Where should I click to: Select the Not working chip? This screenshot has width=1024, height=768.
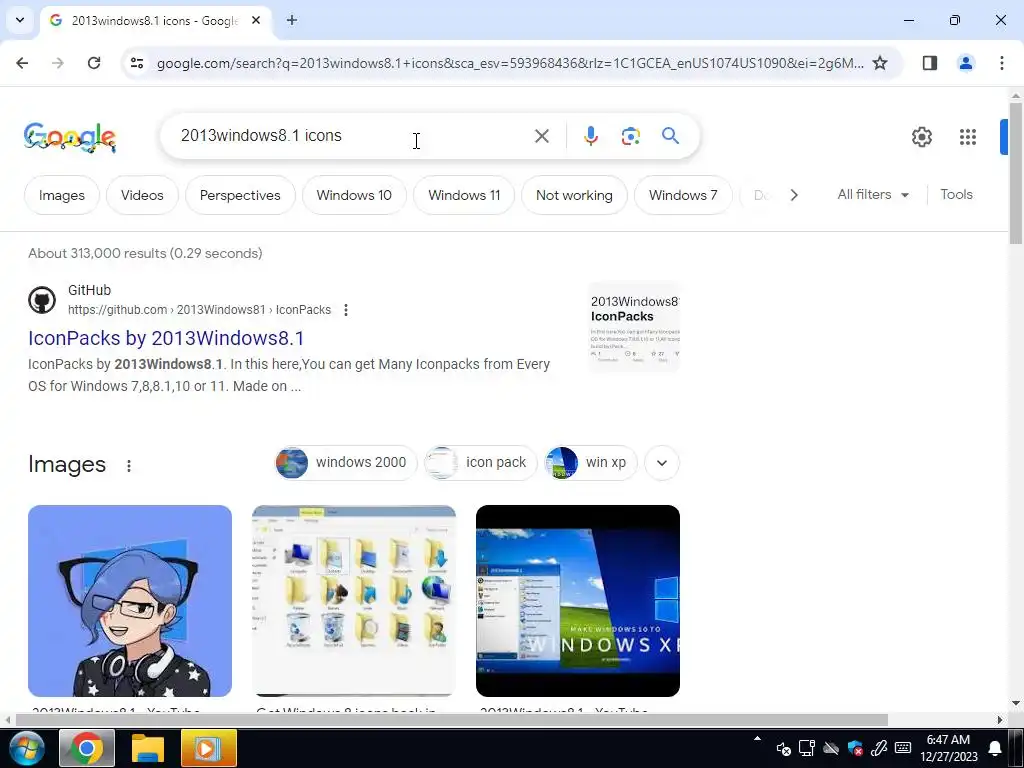pos(574,195)
